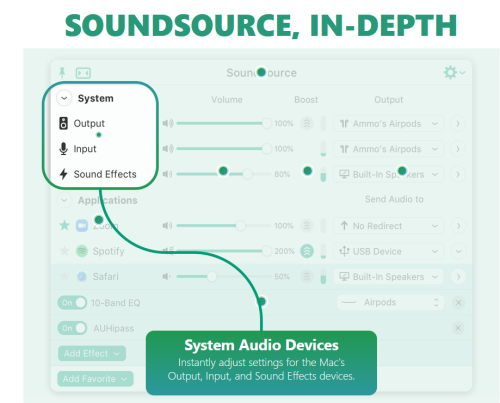Disable the active Spotify boost icon

tap(307, 251)
